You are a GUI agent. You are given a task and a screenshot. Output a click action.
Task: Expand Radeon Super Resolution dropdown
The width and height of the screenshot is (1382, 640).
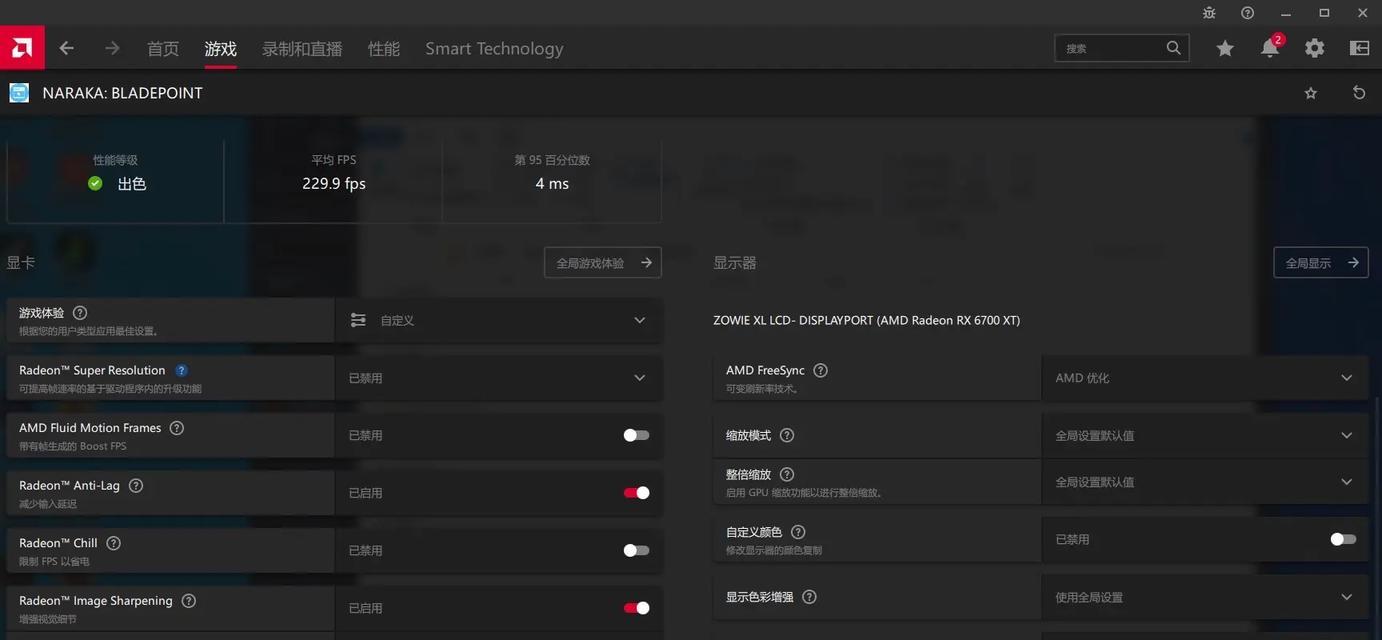(x=498, y=378)
